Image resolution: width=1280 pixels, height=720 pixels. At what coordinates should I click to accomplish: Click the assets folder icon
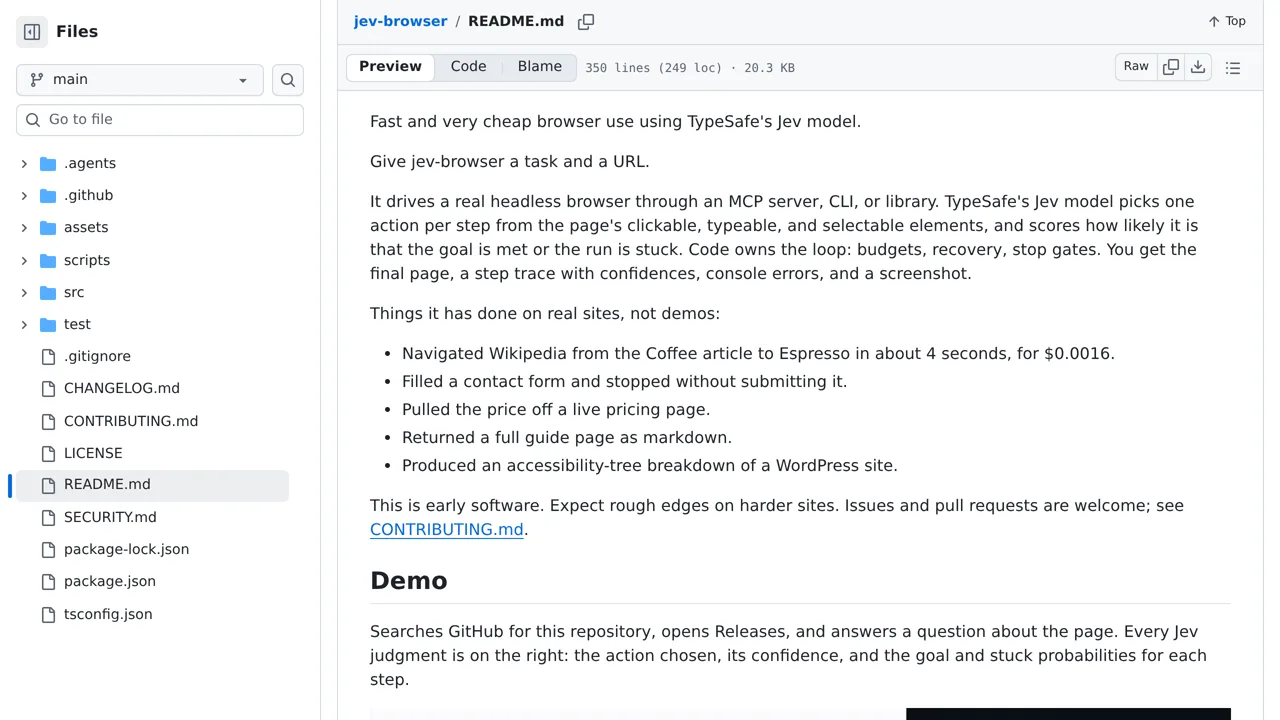point(48,228)
